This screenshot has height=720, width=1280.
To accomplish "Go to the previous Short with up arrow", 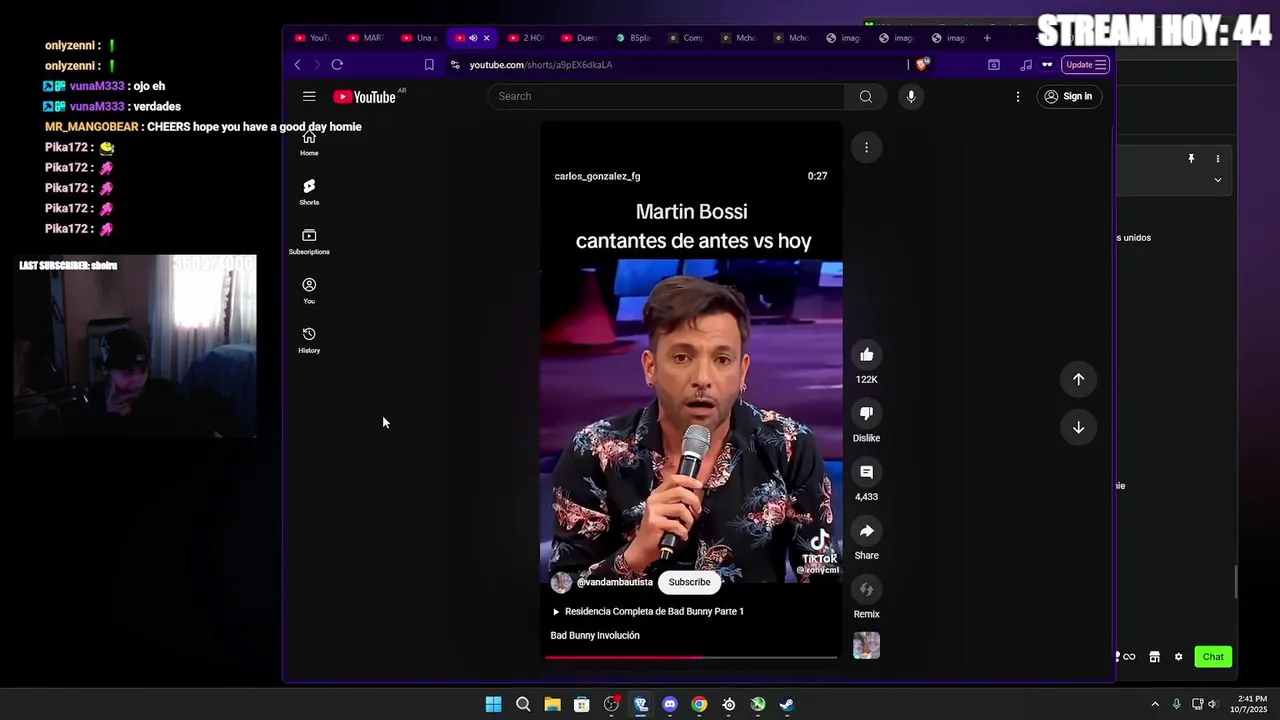I will [1078, 379].
